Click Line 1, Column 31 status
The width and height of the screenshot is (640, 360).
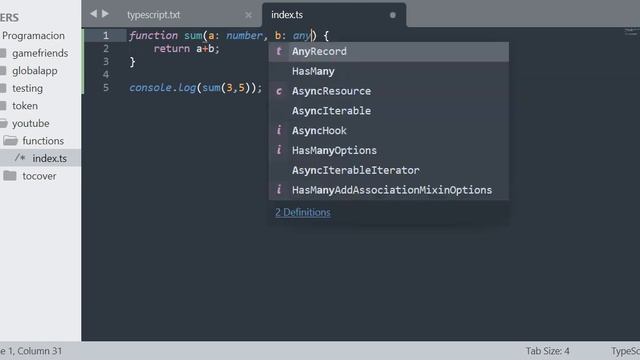pyautogui.click(x=31, y=351)
